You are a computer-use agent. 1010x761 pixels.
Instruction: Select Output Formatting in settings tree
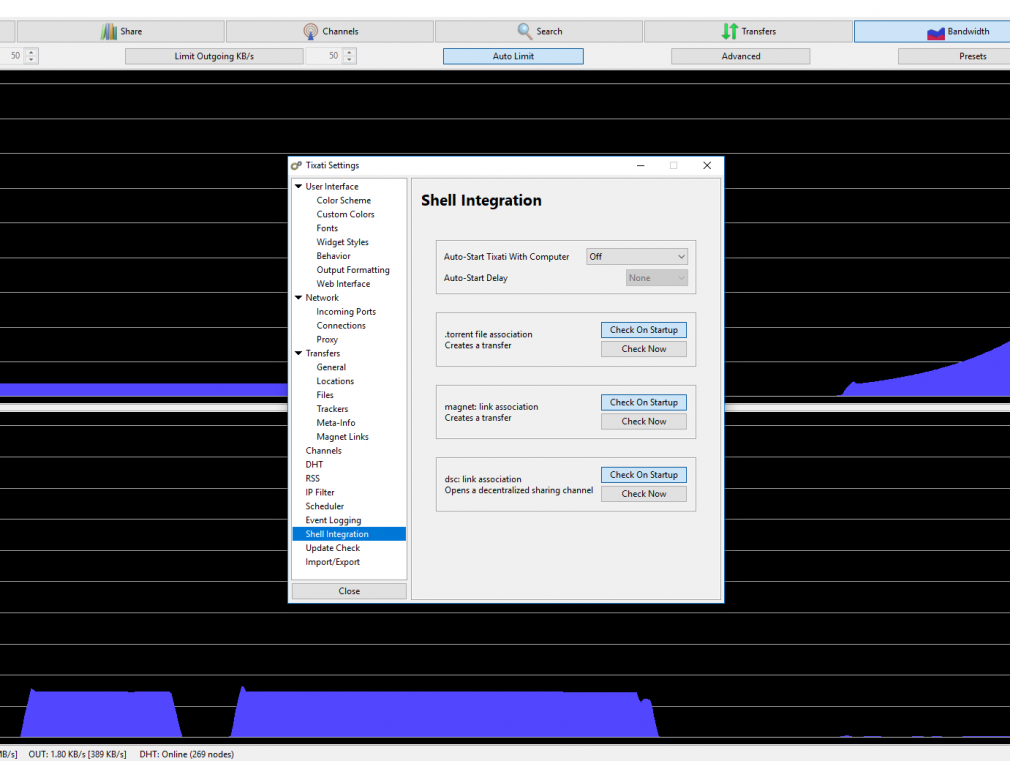tap(352, 270)
